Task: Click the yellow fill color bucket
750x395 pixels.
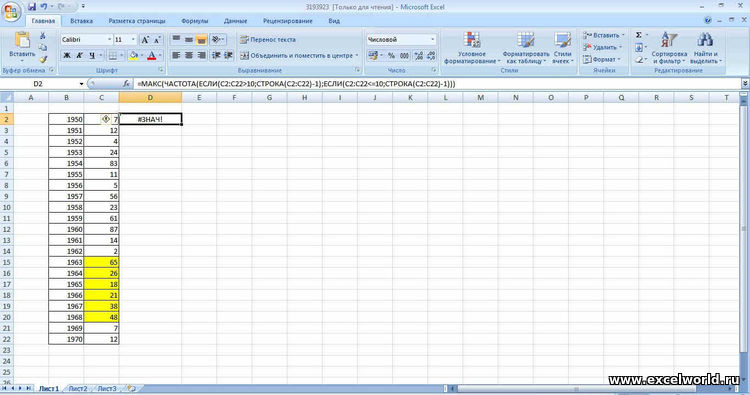Action: pyautogui.click(x=133, y=55)
